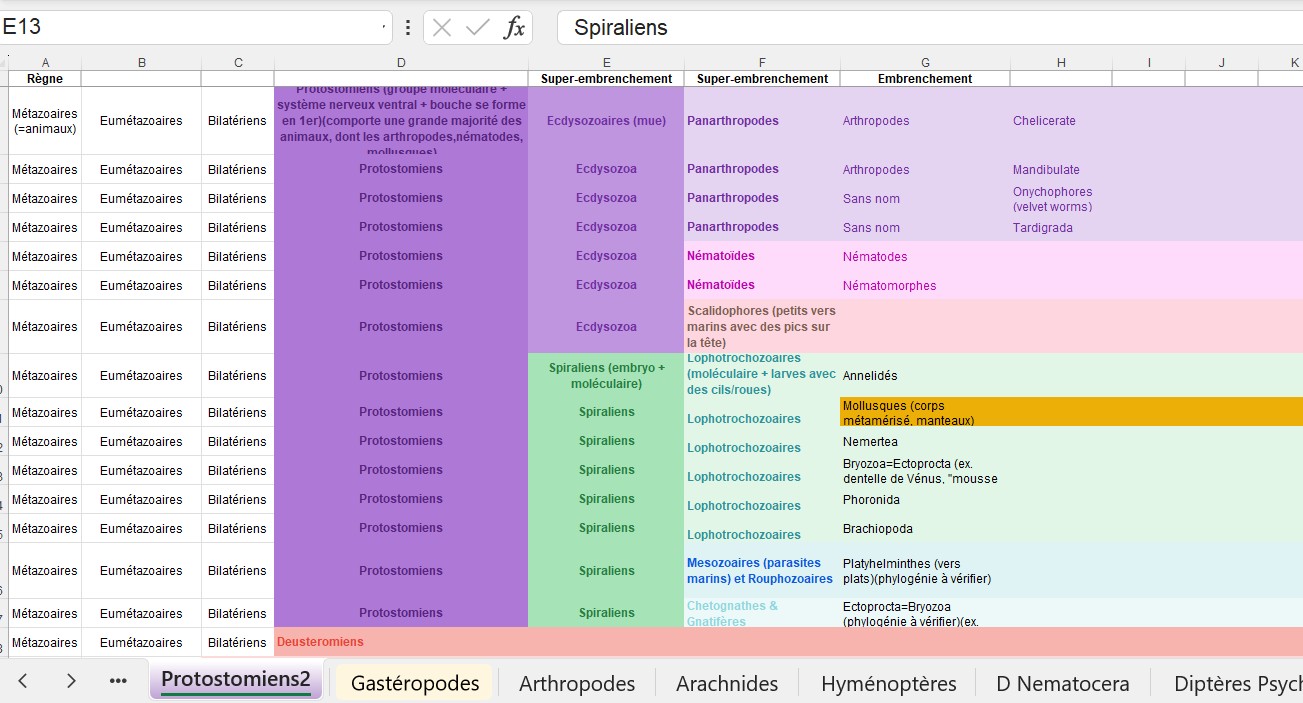This screenshot has width=1303, height=703.
Task: Select Spiraliens cell in Brachiopoda row
Action: tap(606, 528)
